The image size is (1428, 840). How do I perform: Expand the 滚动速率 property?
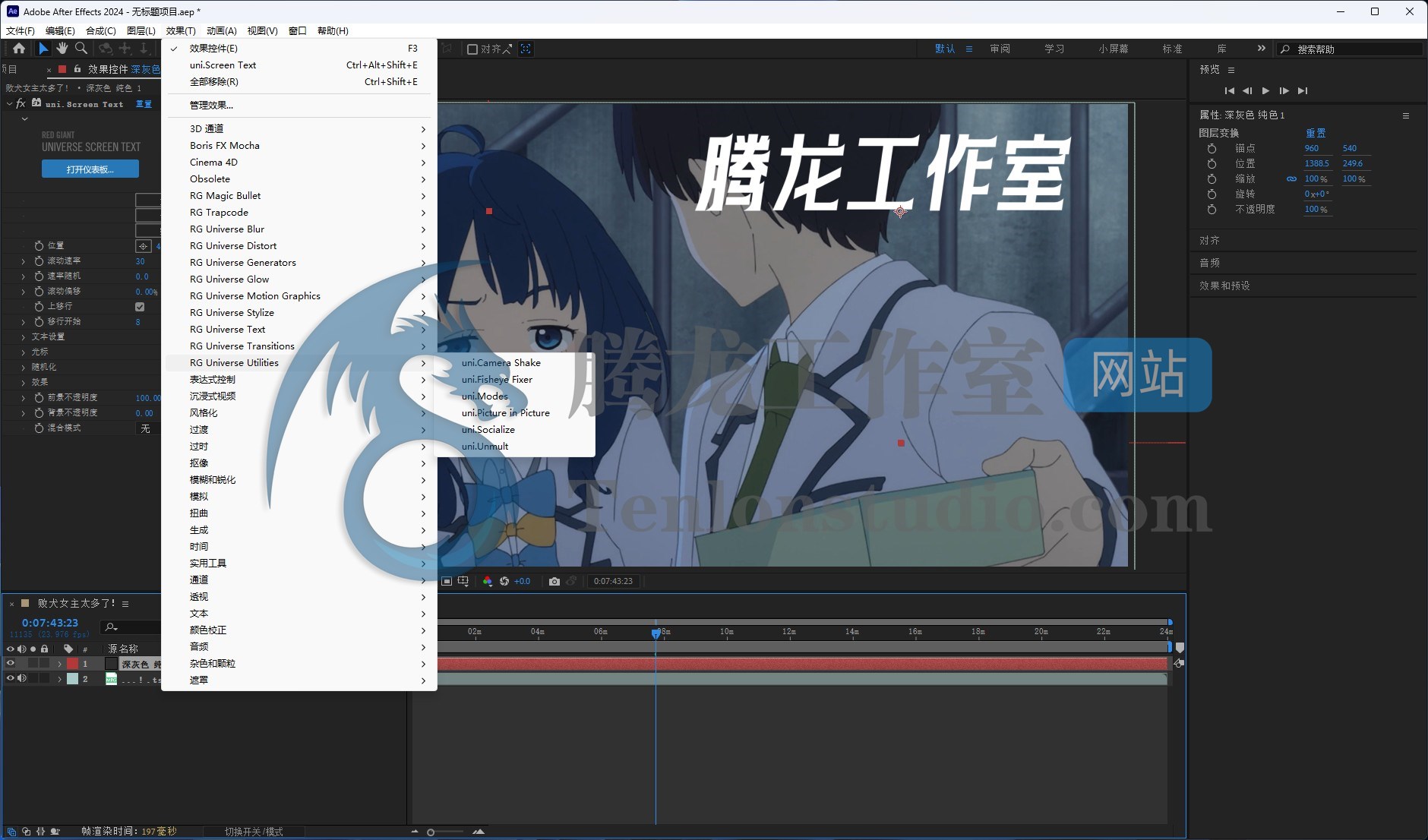pyautogui.click(x=24, y=261)
